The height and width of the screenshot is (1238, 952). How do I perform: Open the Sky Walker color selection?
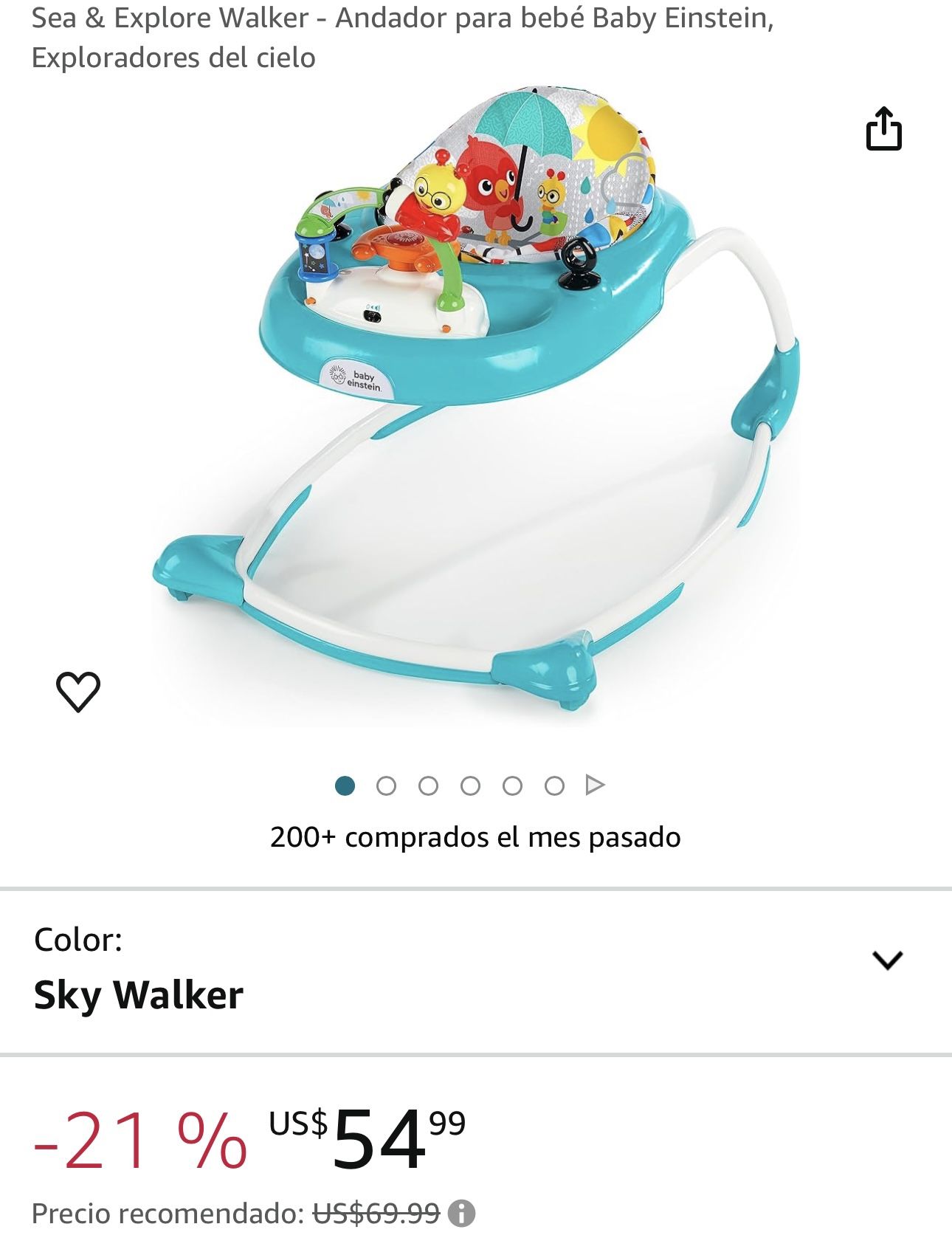[x=139, y=995]
